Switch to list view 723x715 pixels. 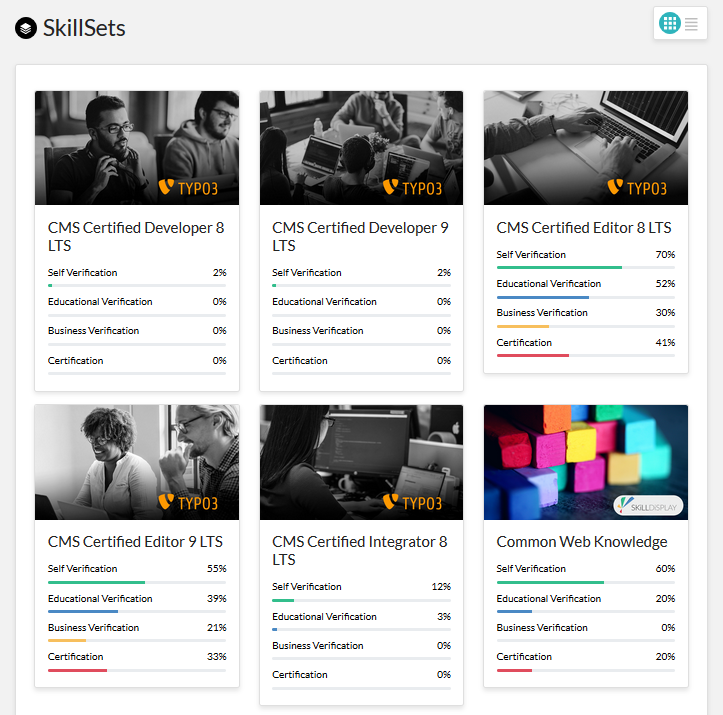pyautogui.click(x=692, y=24)
